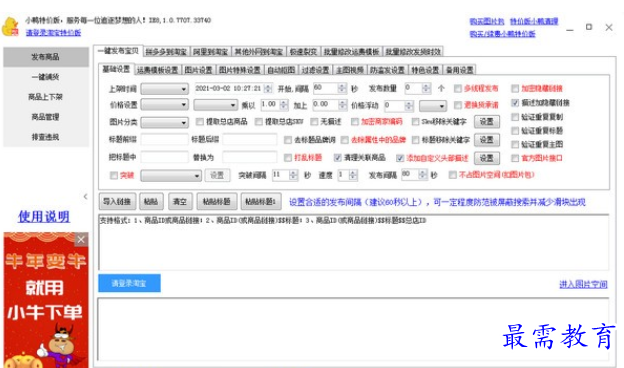This screenshot has height=368, width=624.
Task: Switch to the 批量修改运费模板 tab
Action: (351, 52)
